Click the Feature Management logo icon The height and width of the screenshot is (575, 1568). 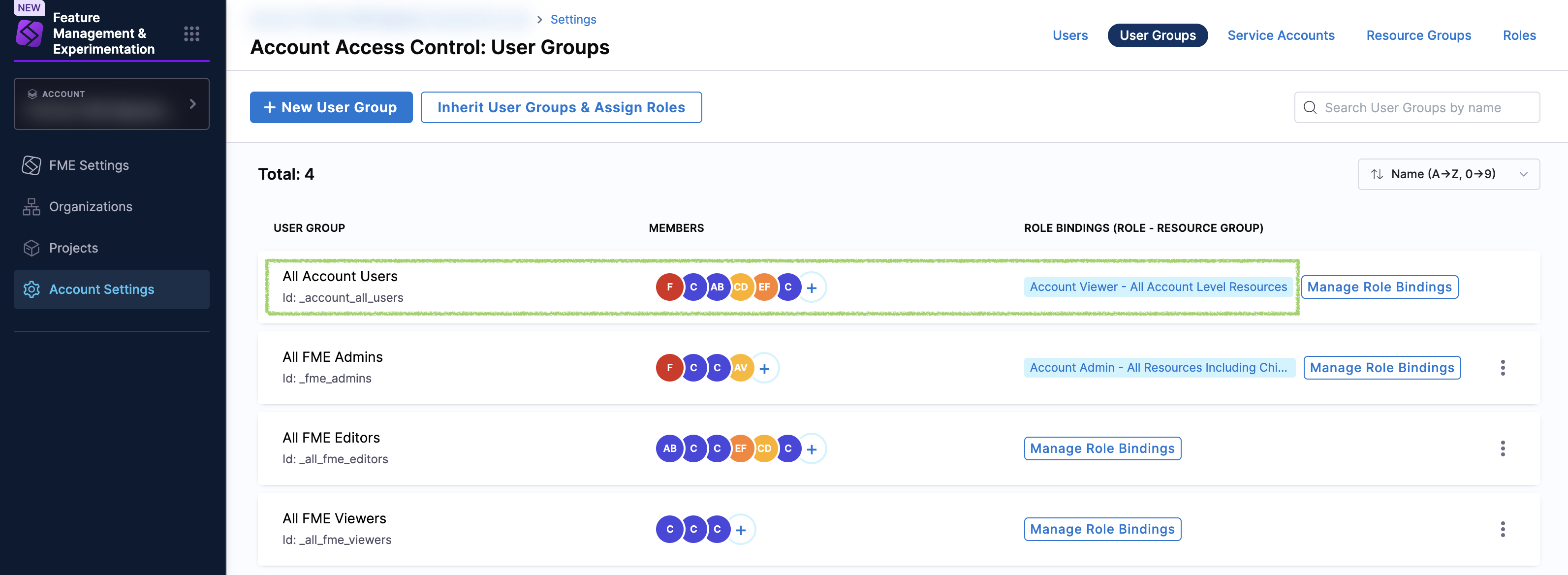(29, 33)
